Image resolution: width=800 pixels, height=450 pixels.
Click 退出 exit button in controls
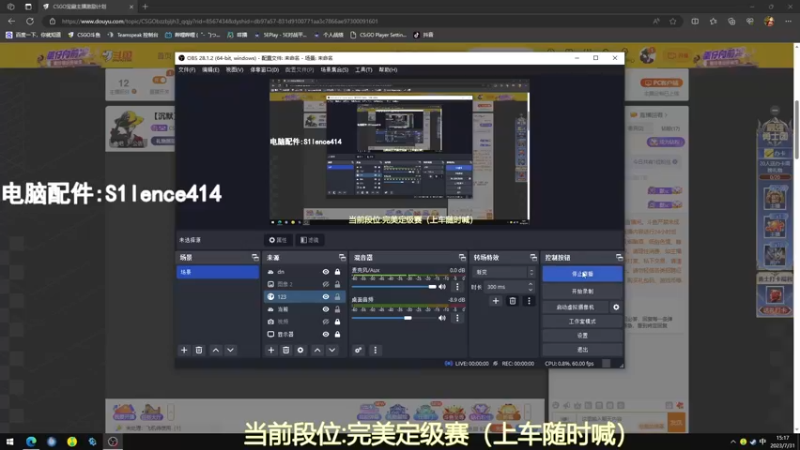[582, 349]
